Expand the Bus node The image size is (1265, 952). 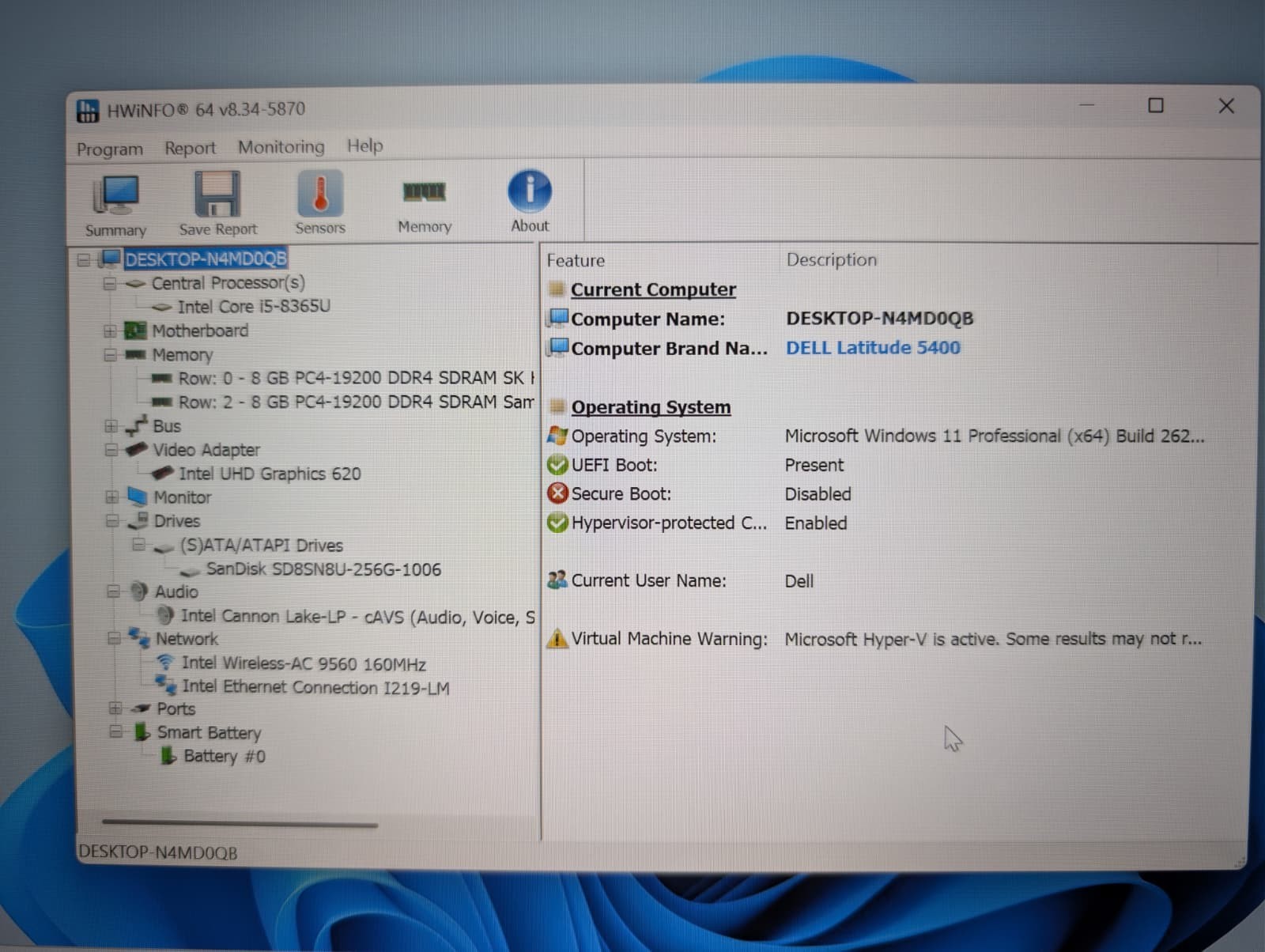[111, 425]
